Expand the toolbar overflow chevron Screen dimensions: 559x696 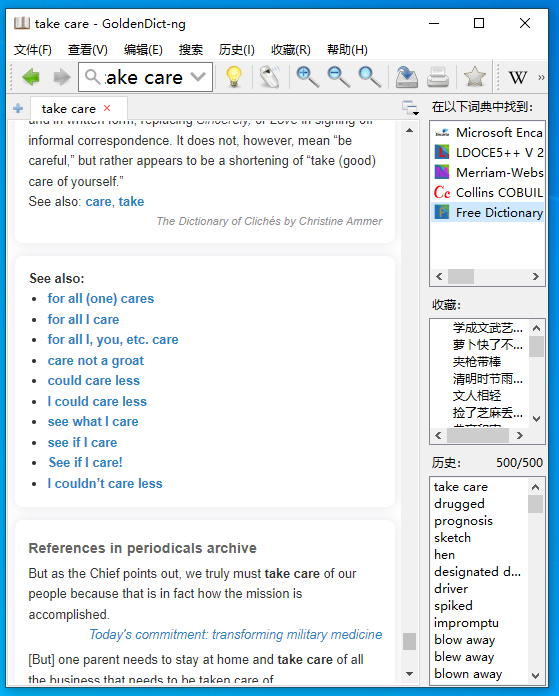[541, 77]
